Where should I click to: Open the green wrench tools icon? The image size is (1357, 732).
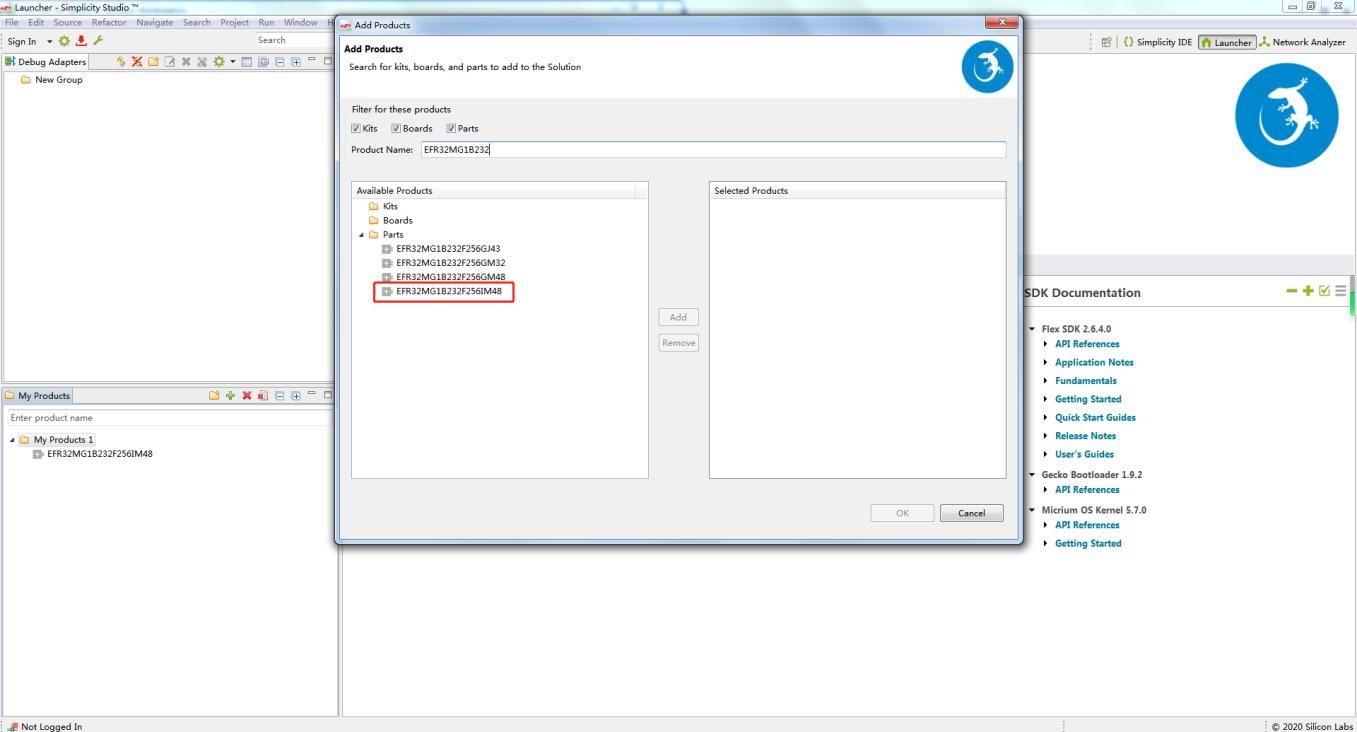click(97, 41)
